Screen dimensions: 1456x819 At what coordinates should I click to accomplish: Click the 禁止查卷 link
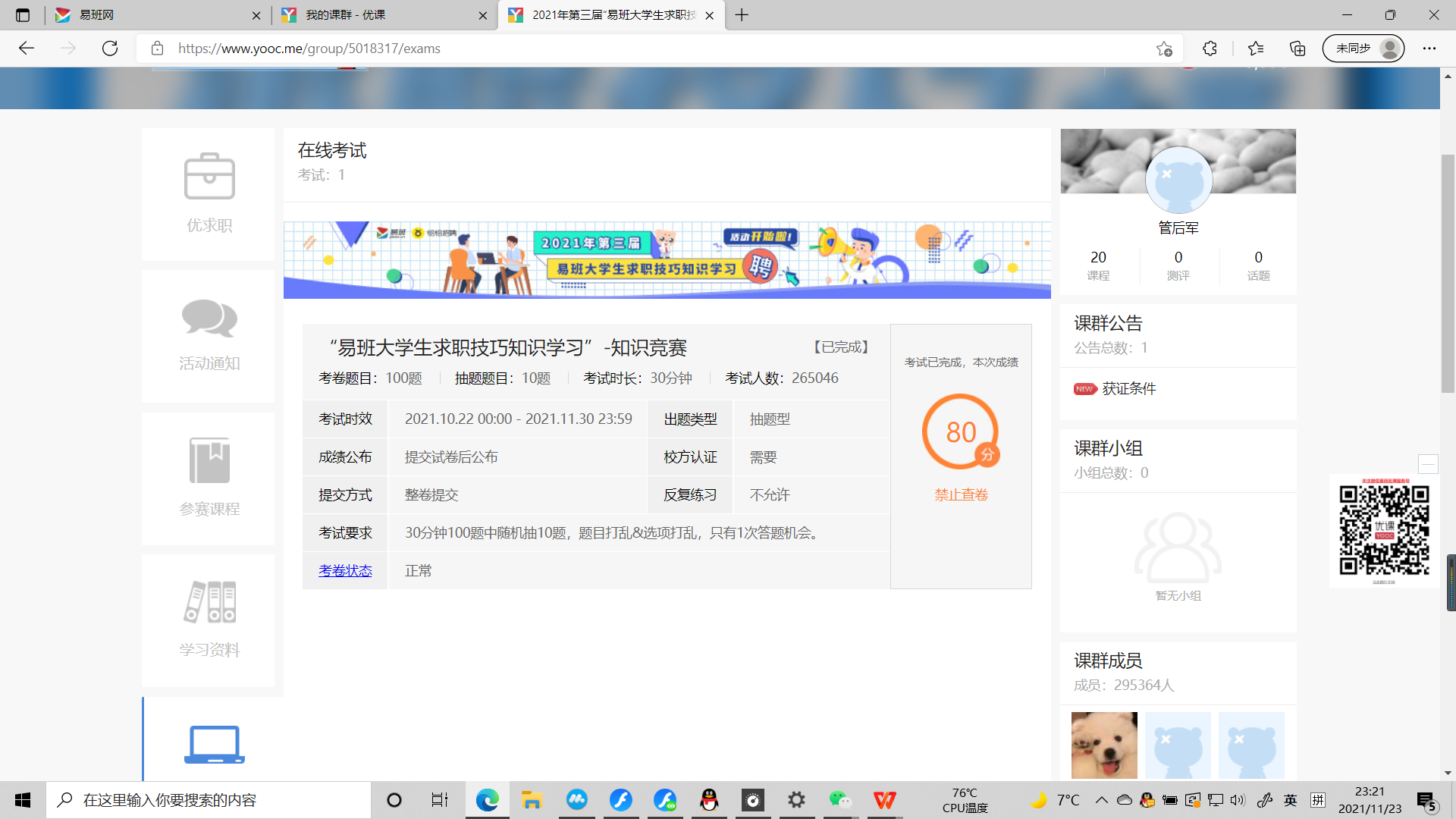[961, 494]
